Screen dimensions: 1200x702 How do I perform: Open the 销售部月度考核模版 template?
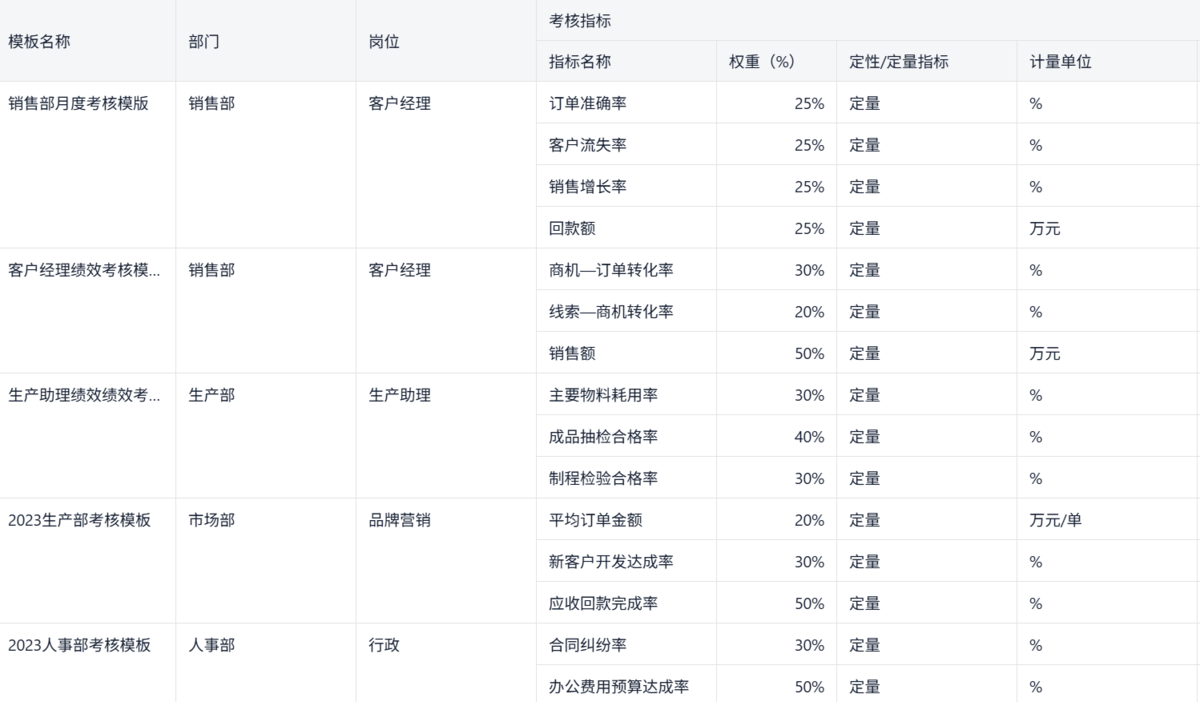(78, 103)
